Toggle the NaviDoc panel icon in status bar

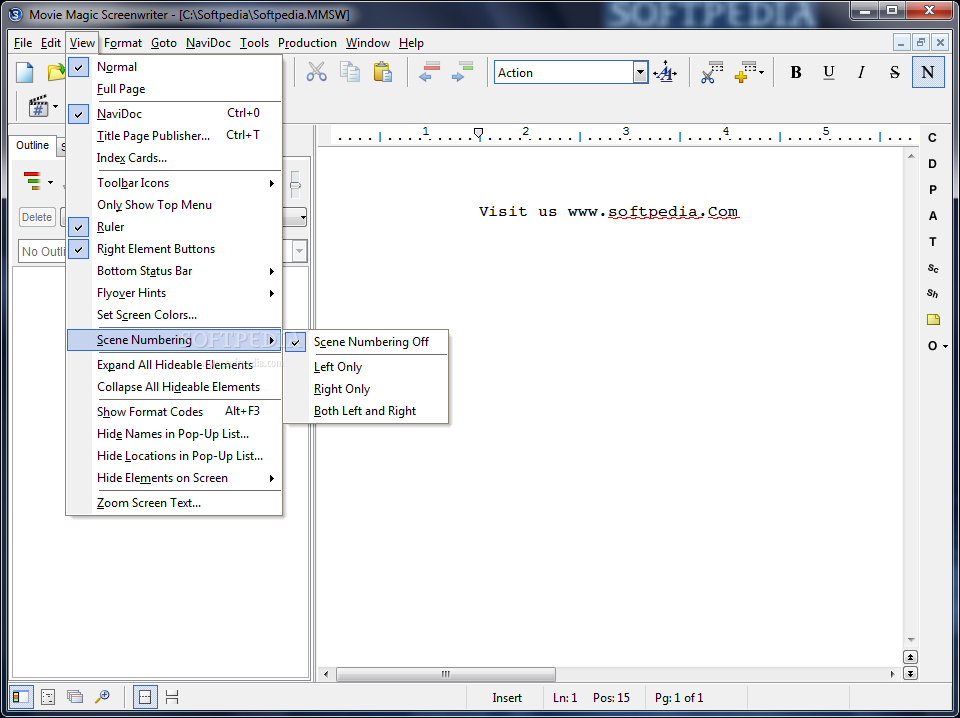[20, 697]
